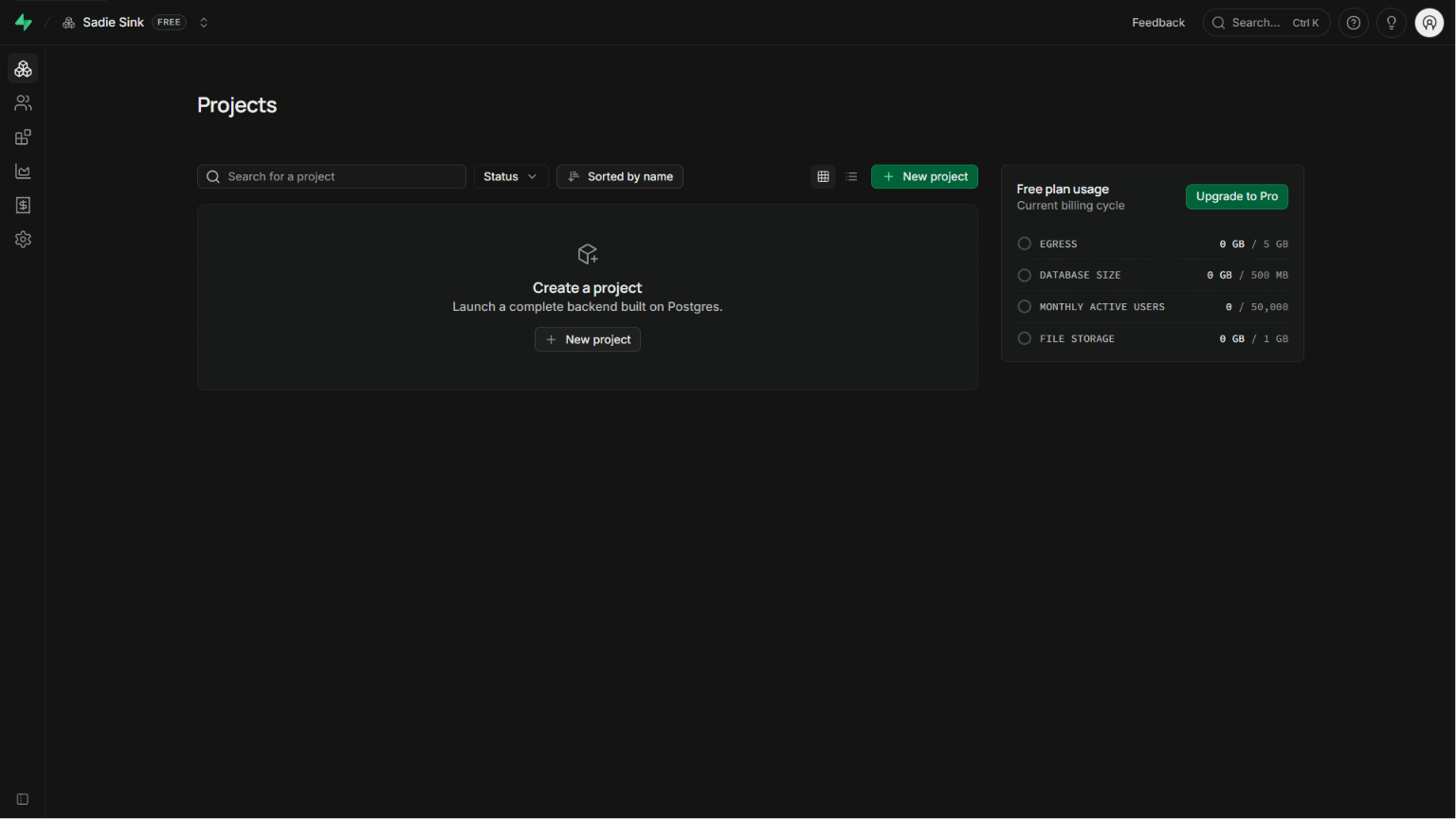Open the Projects sidebar icon
Viewport: 1456px width, 819px height.
tap(23, 69)
